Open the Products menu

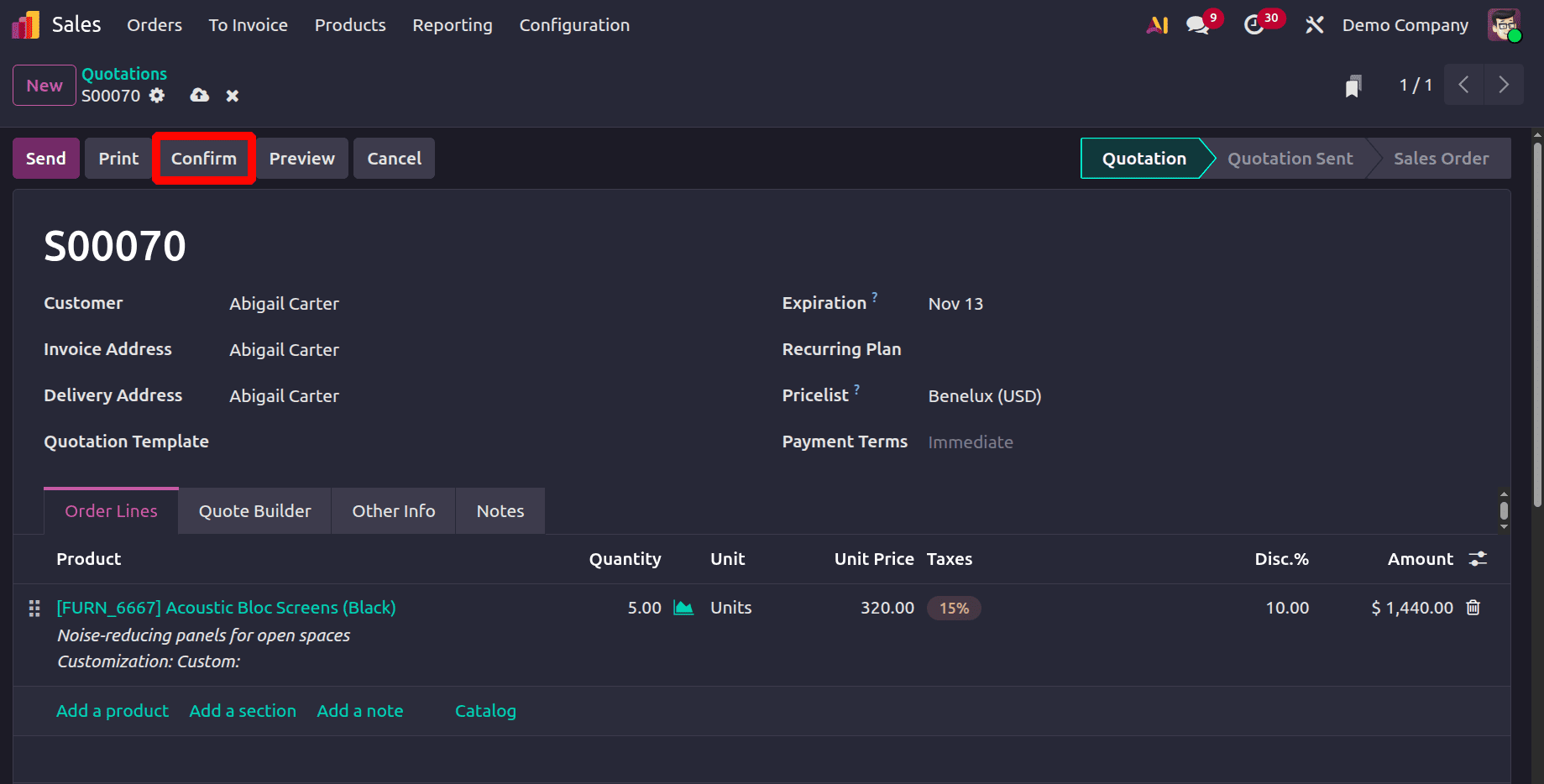pos(350,25)
